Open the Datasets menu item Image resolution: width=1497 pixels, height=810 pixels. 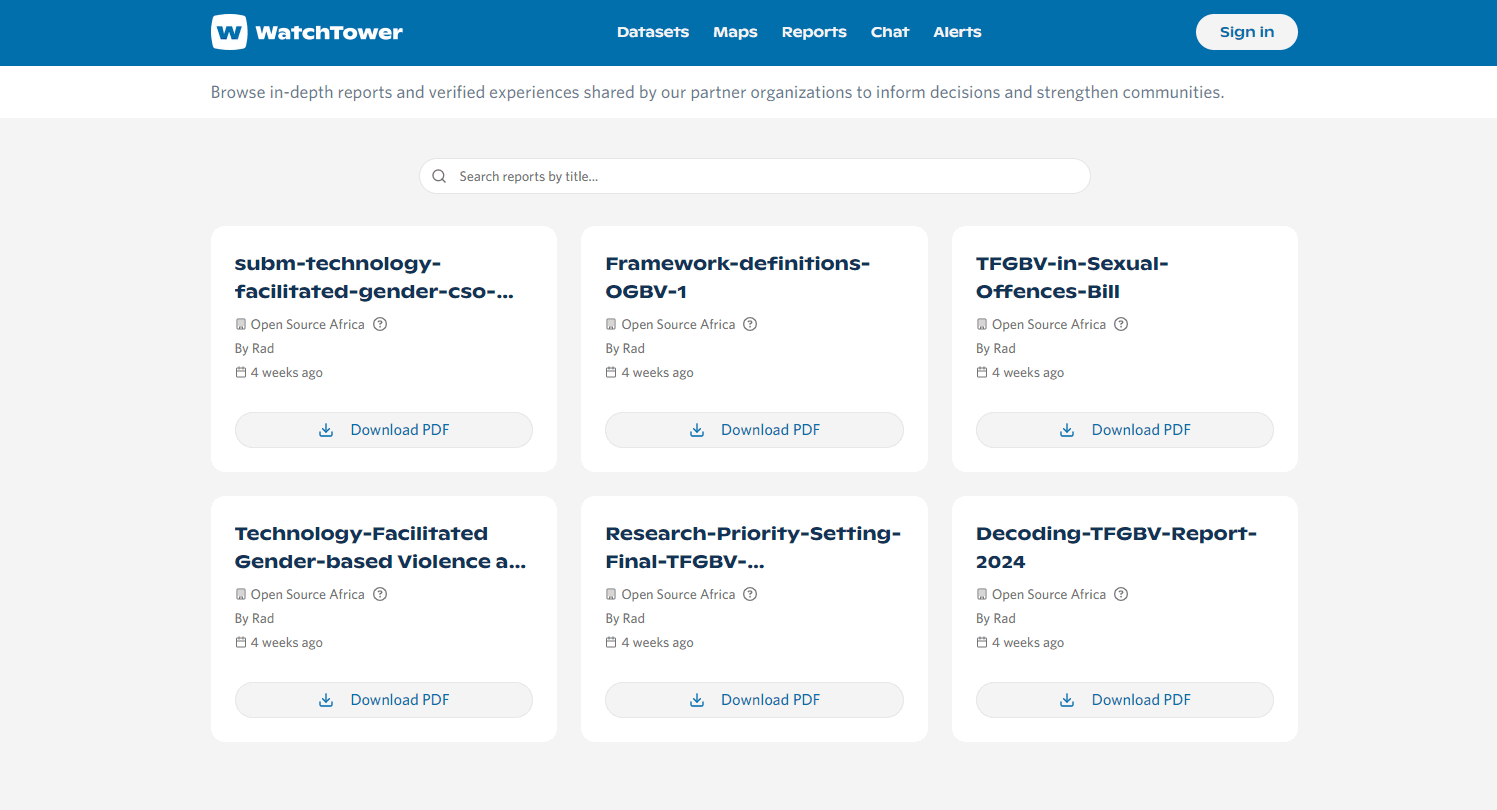(x=653, y=32)
